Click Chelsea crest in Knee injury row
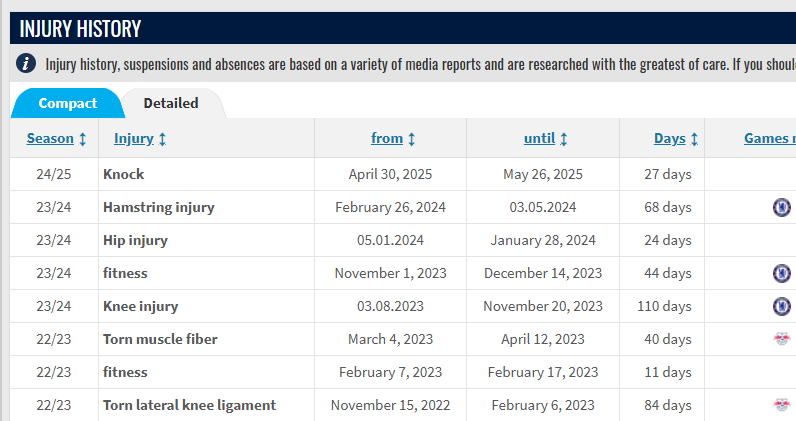The width and height of the screenshot is (796, 421). [782, 306]
